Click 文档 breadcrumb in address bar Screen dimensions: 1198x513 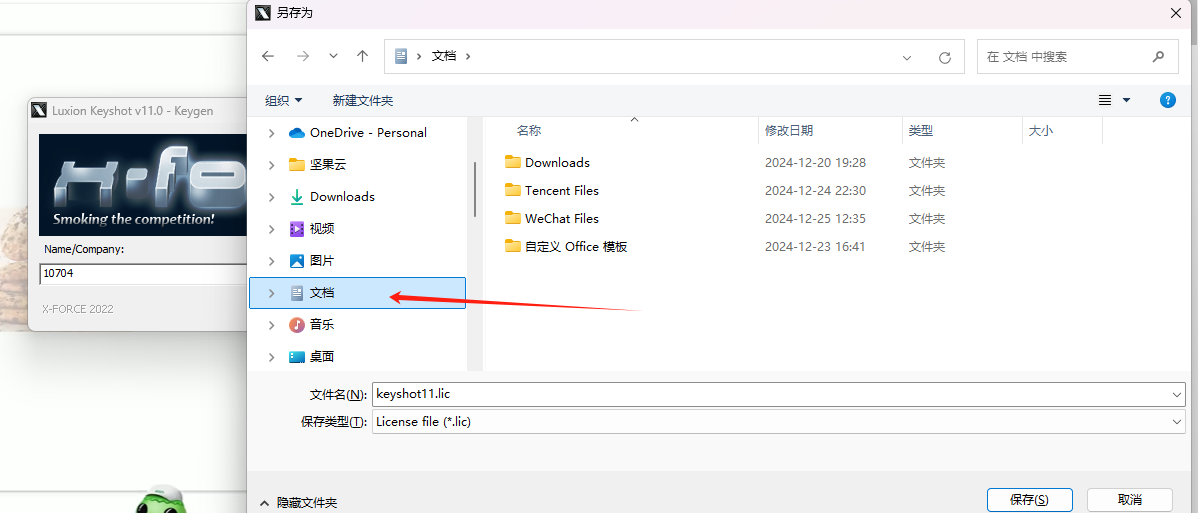444,57
